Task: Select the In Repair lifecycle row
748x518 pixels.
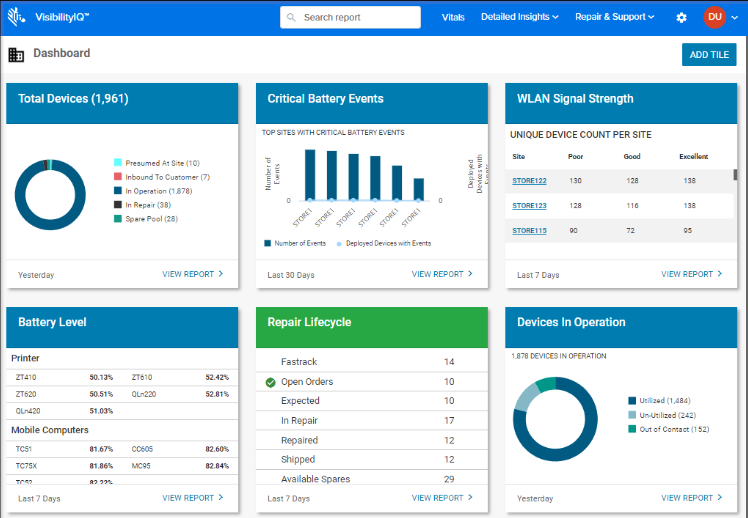Action: (372, 420)
